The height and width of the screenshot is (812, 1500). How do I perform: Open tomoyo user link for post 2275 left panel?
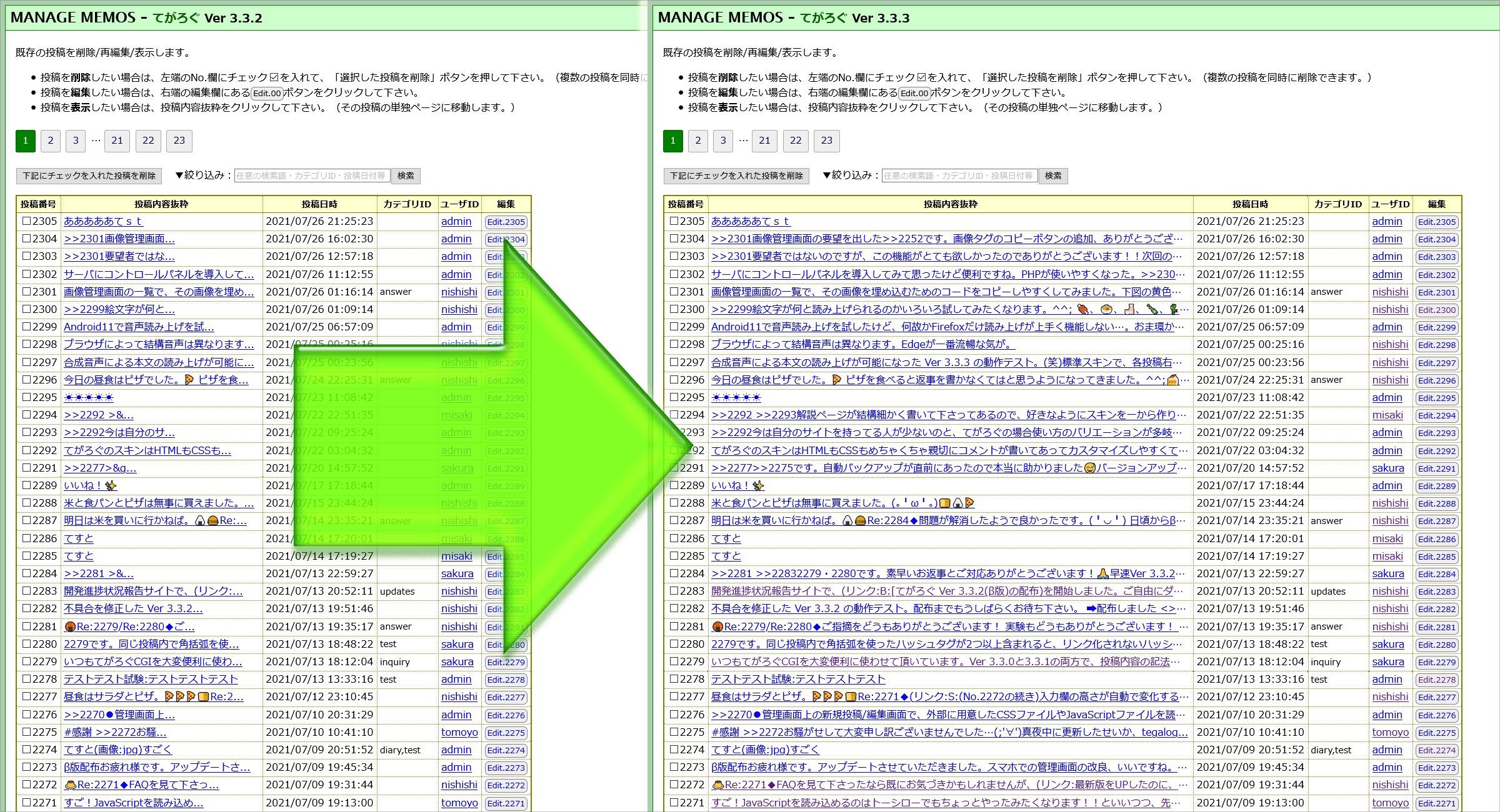pos(459,732)
